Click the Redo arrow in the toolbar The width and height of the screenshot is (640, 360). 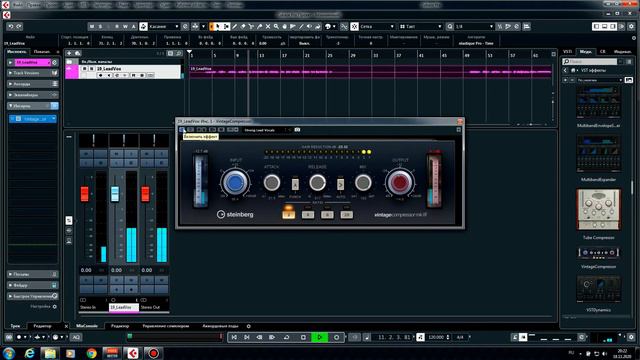coord(19,27)
